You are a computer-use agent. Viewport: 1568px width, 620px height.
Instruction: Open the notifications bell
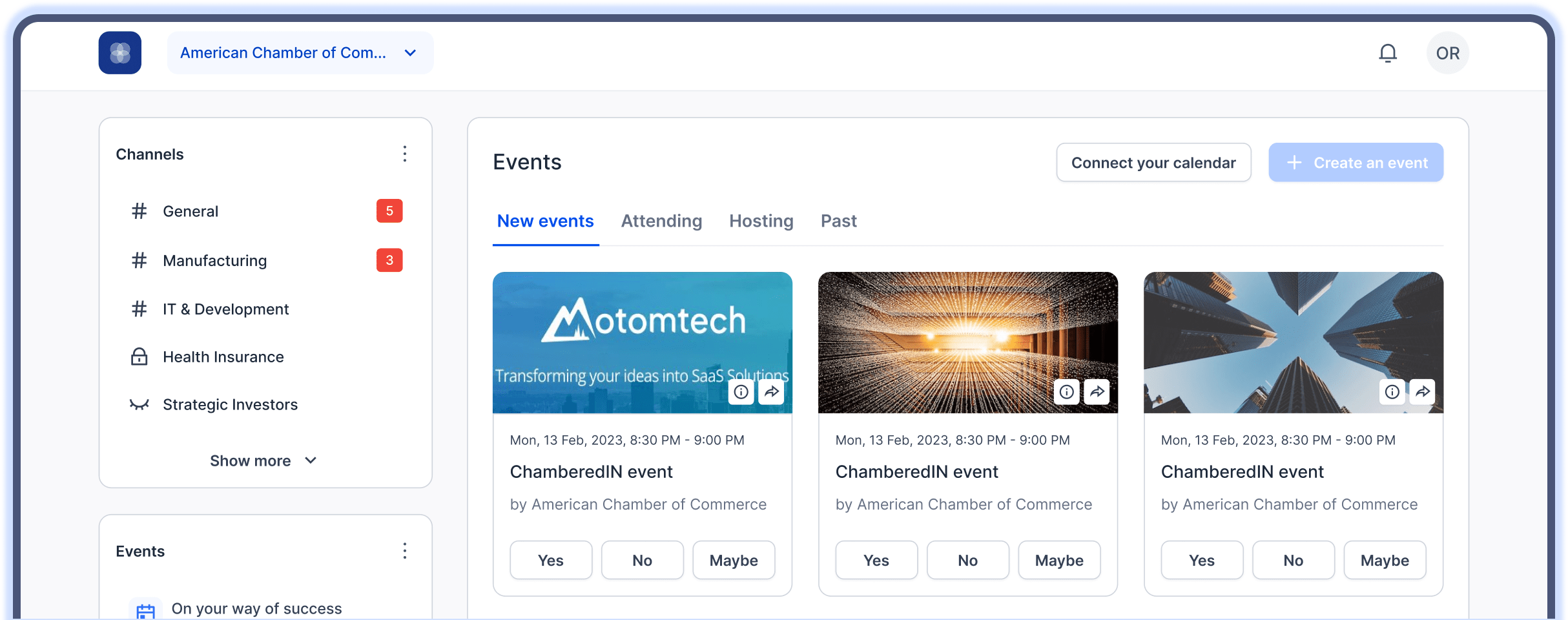tap(1387, 53)
